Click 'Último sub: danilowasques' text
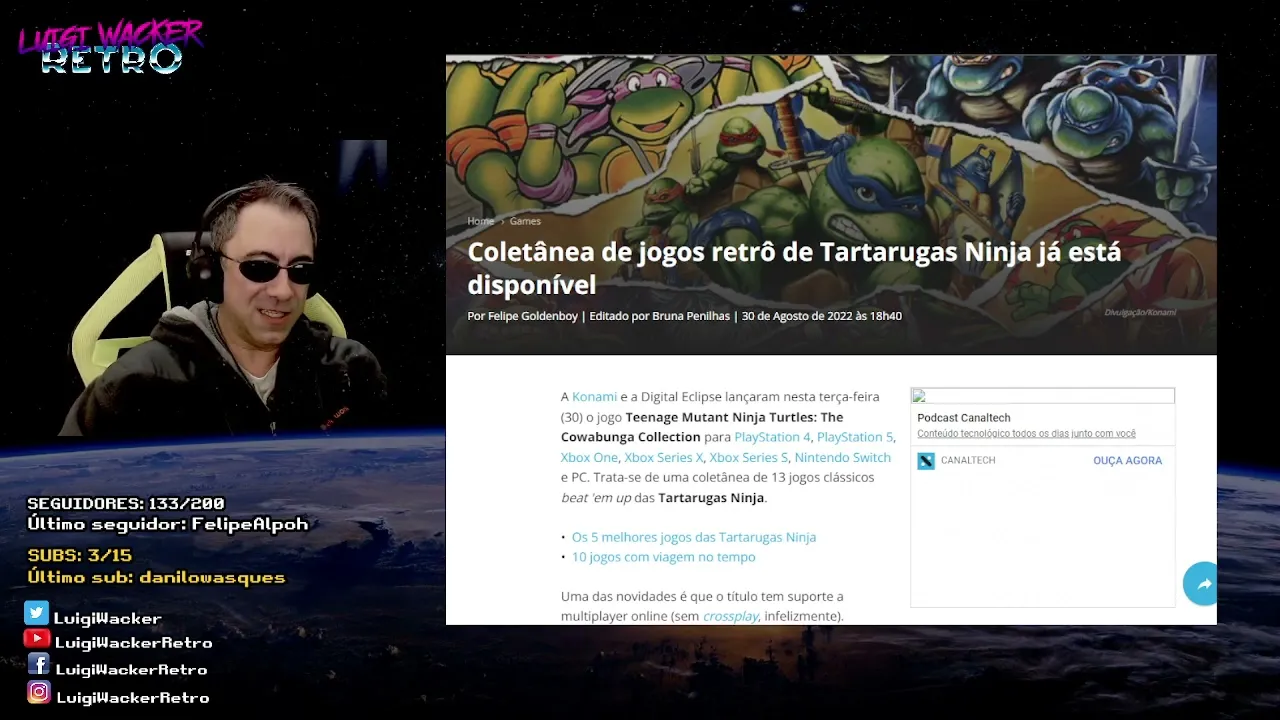The height and width of the screenshot is (720, 1280). tap(156, 577)
